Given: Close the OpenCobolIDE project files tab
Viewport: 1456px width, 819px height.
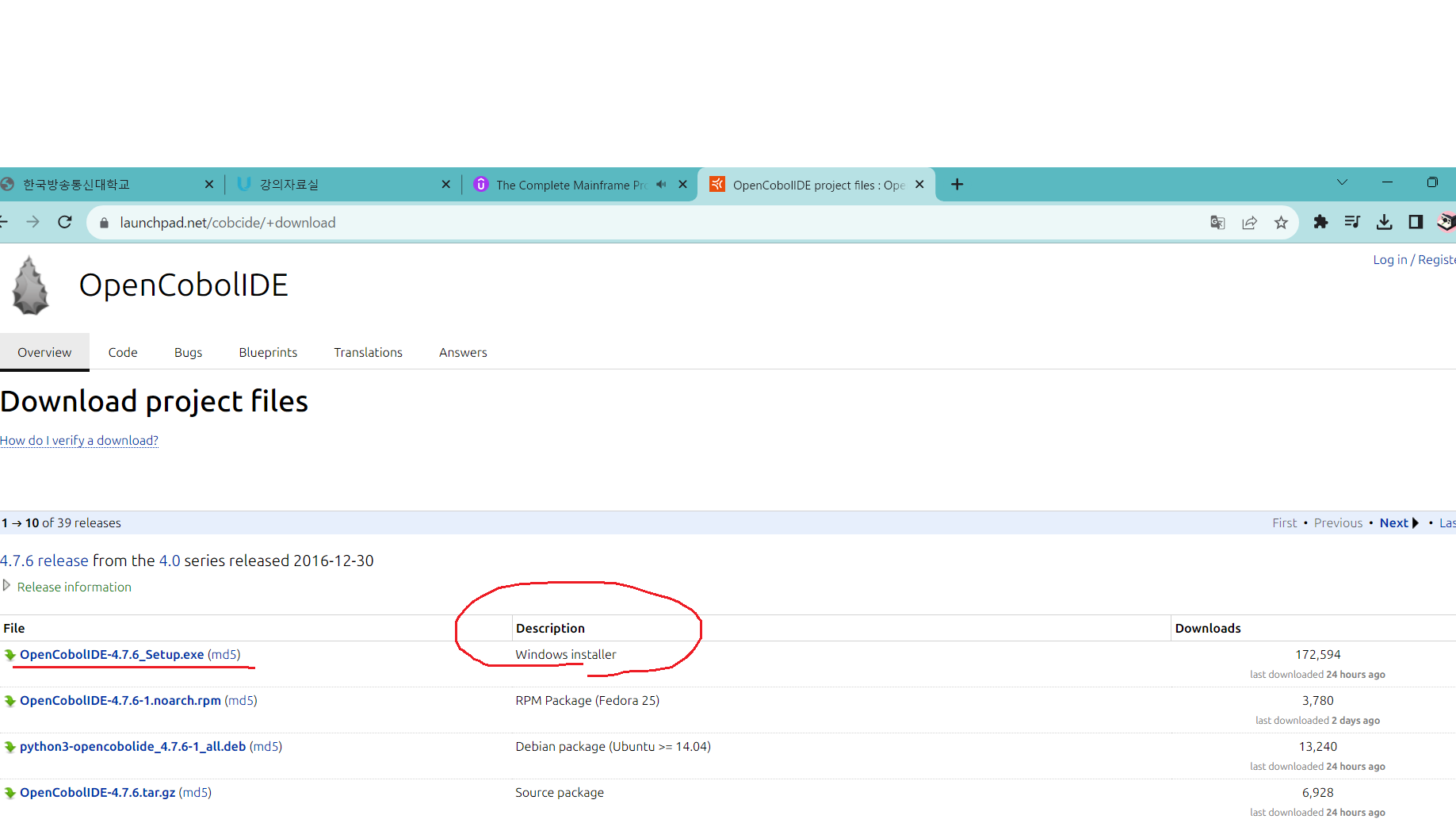Looking at the screenshot, I should (919, 185).
